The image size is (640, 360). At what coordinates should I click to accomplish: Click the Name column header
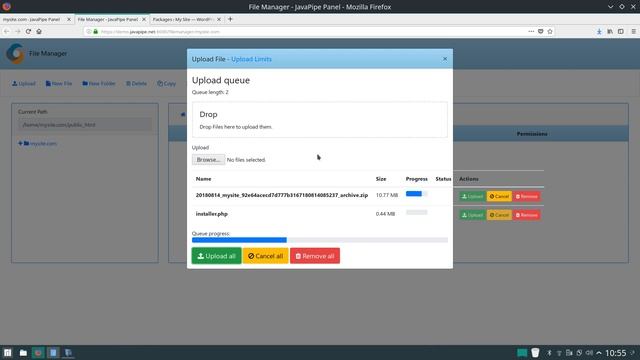[x=203, y=179]
